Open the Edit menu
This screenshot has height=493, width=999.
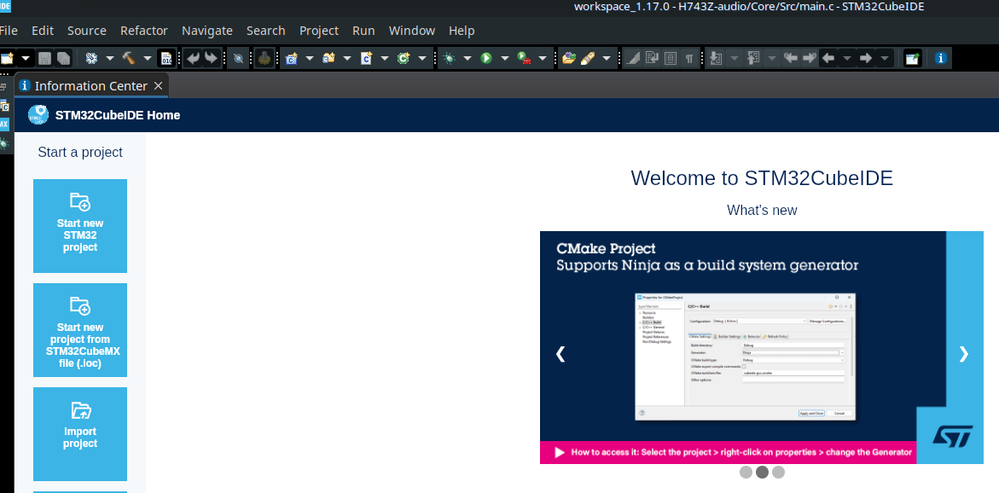43,31
